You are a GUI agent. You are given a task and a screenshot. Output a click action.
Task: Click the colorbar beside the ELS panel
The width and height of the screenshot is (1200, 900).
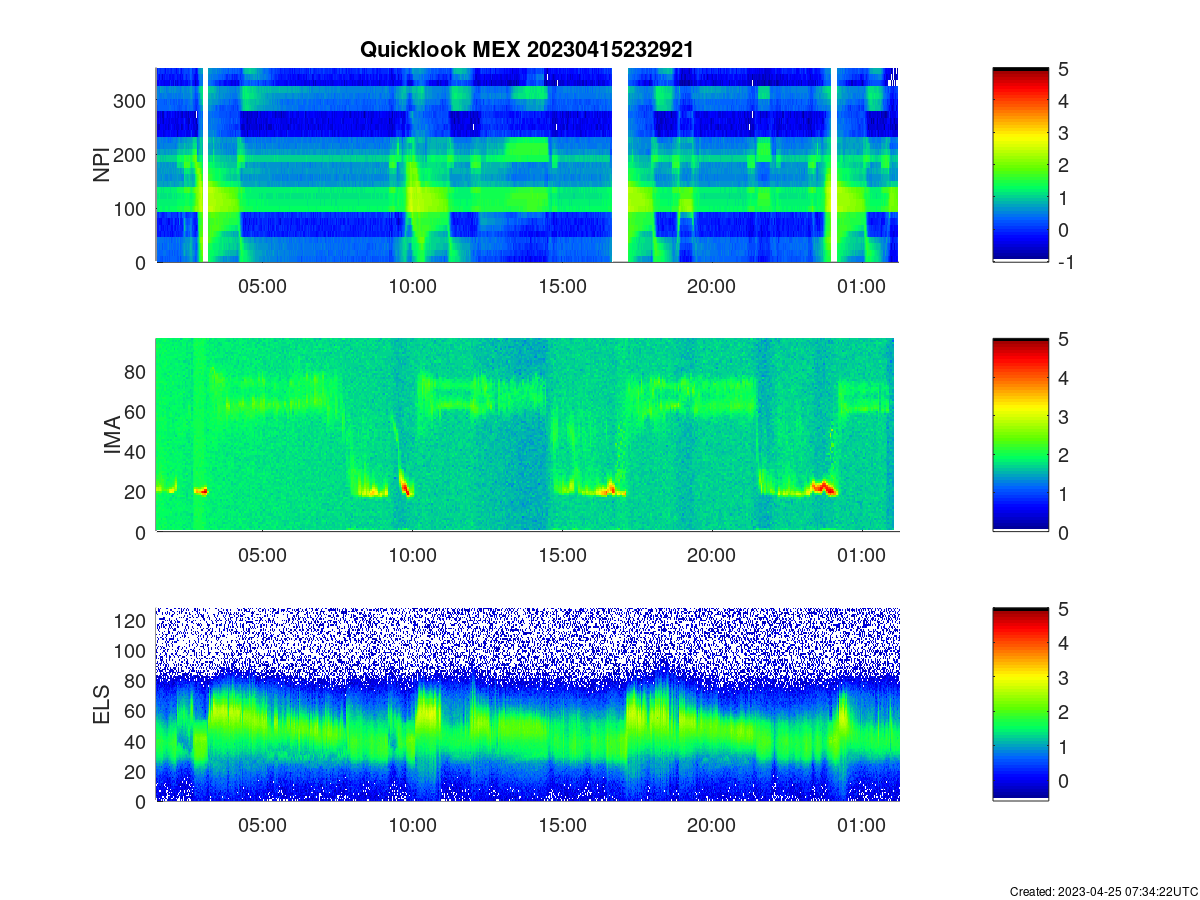click(1021, 705)
